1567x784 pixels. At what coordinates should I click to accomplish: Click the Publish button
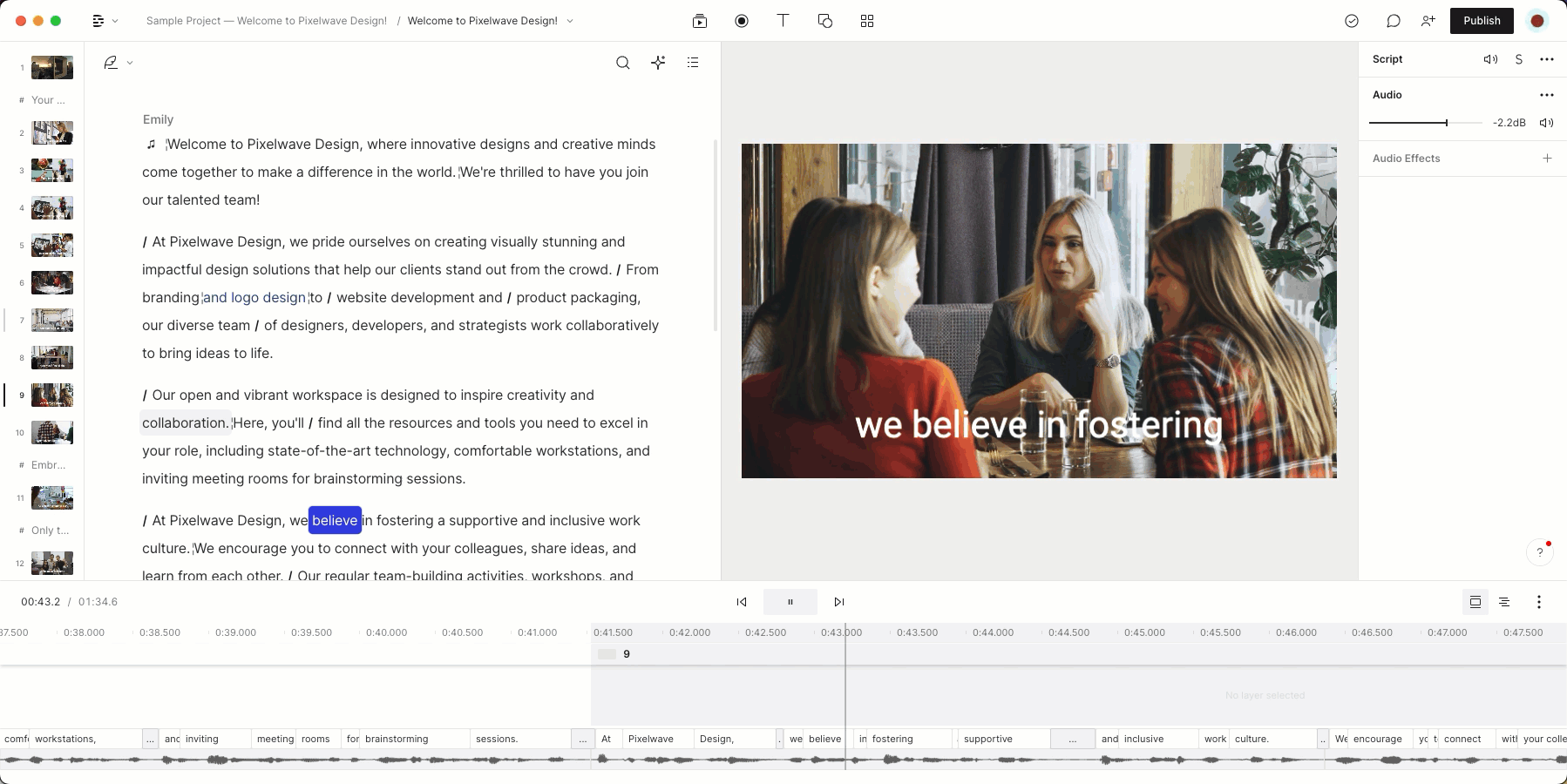[x=1482, y=21]
